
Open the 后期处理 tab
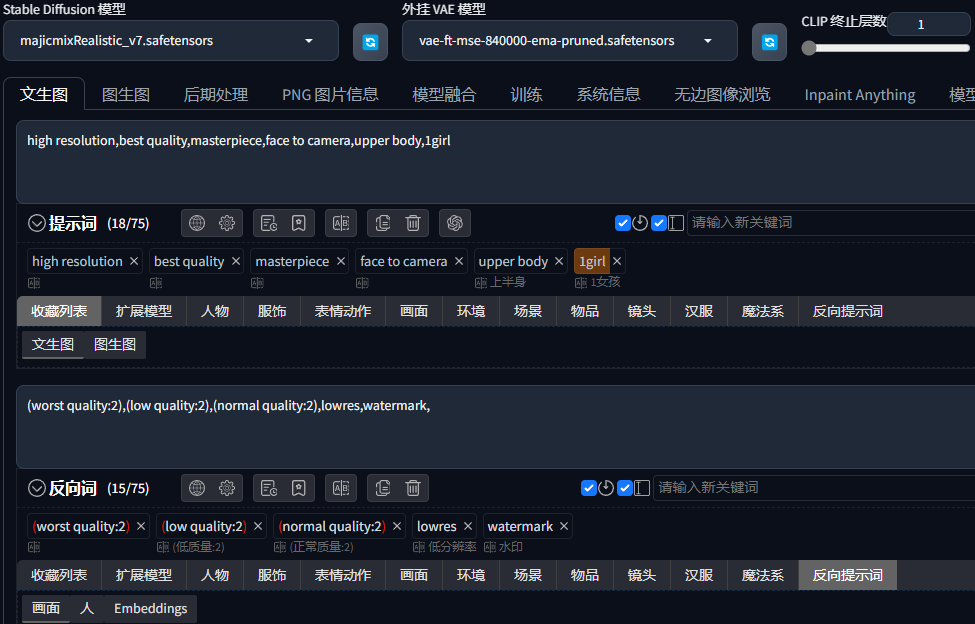[216, 94]
